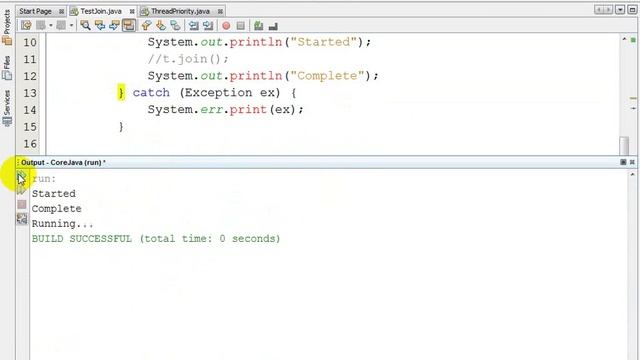Click green error stripe status square
The height and width of the screenshot is (360, 640).
pos(633,40)
